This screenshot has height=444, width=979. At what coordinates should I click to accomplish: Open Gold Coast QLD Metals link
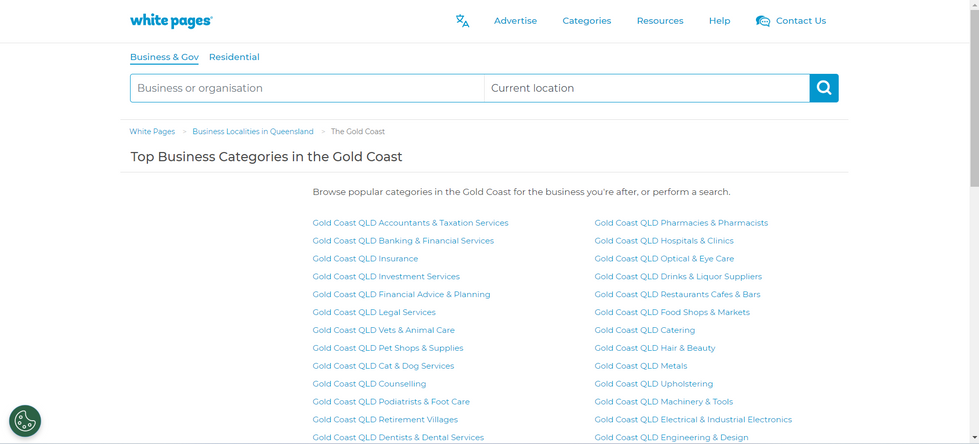click(641, 366)
